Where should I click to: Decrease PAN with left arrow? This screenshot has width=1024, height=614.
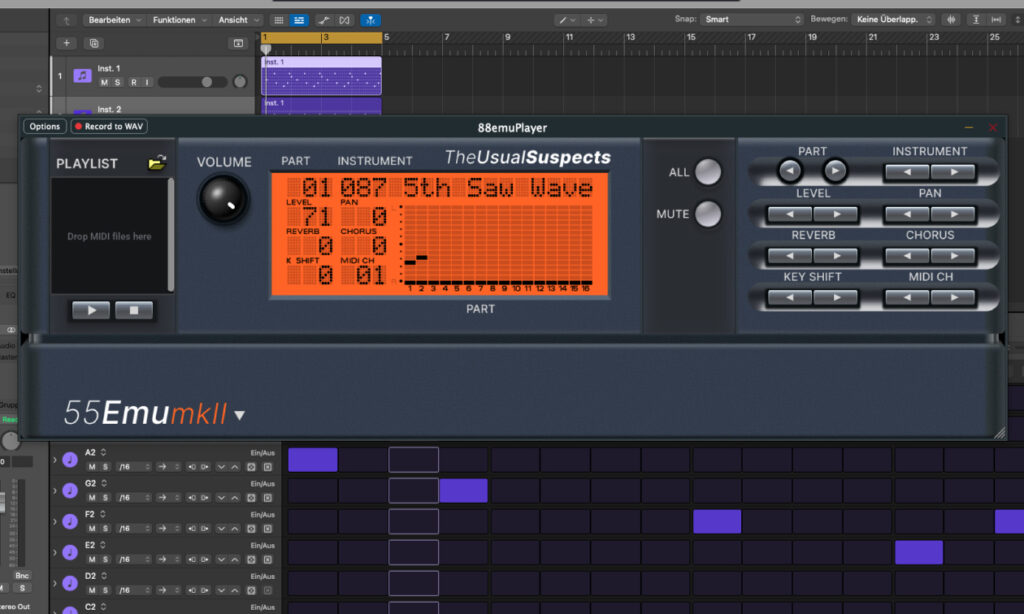pyautogui.click(x=907, y=214)
